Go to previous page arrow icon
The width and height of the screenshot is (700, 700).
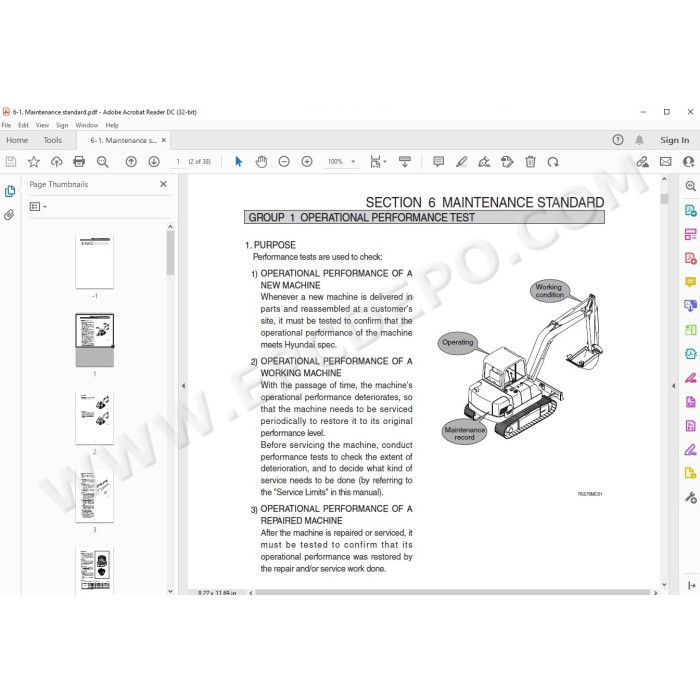(x=131, y=162)
